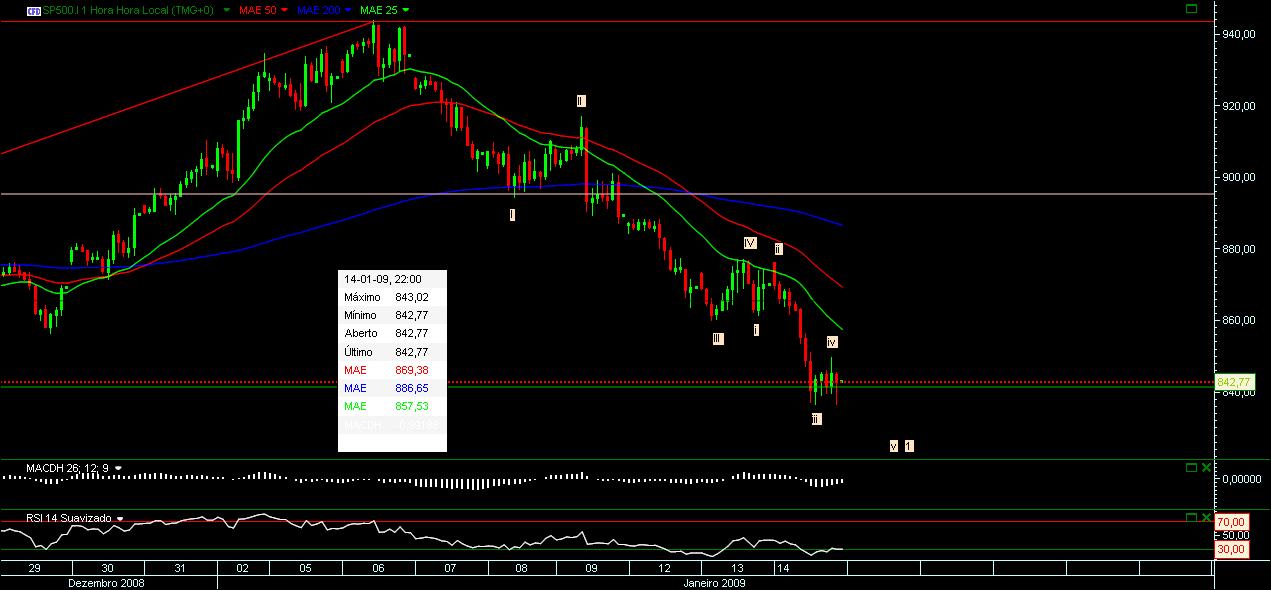Select the SP500.I 1 Hora chart title
This screenshot has height=590, width=1271.
[128, 10]
